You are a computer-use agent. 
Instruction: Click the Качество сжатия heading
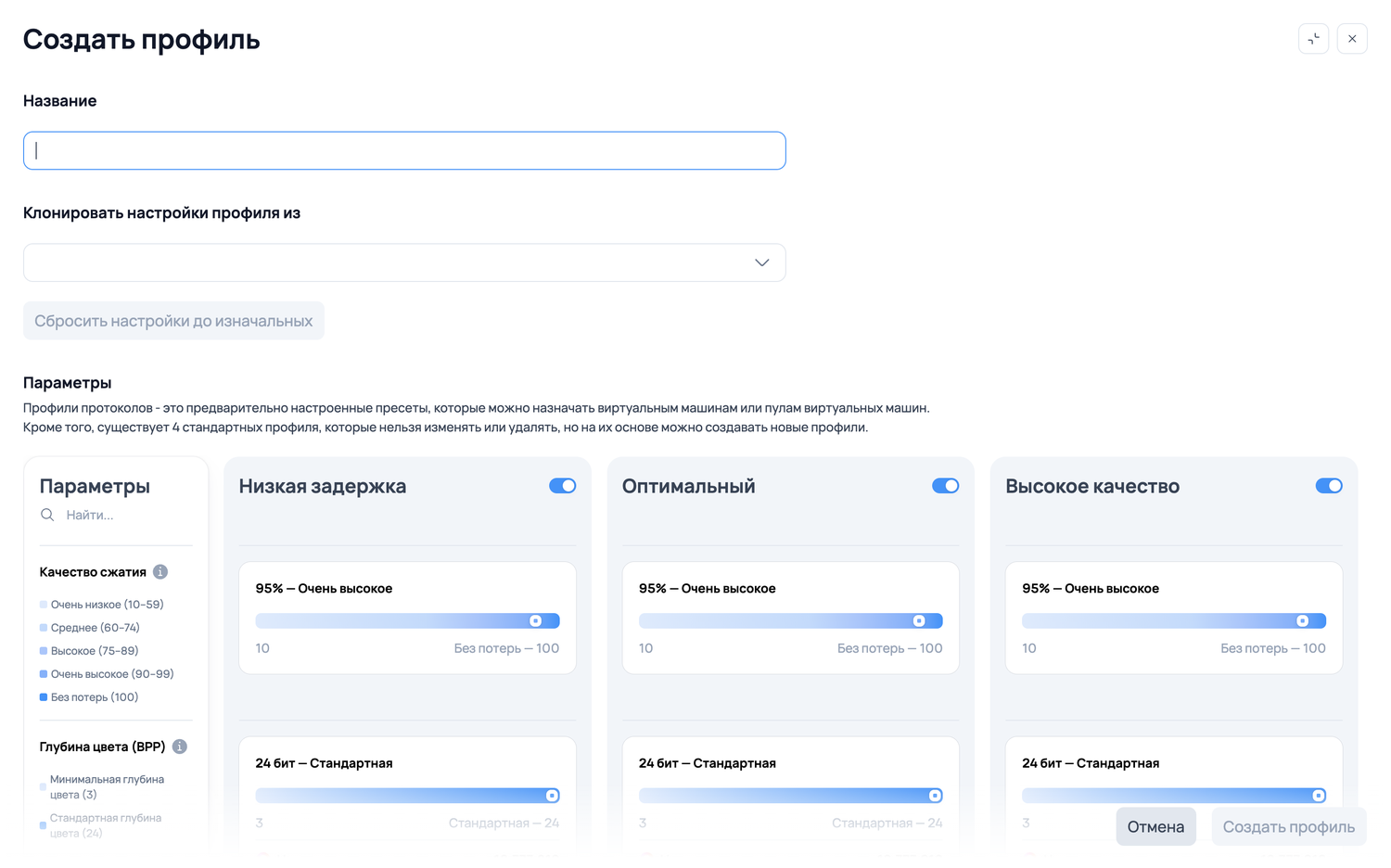pos(93,572)
